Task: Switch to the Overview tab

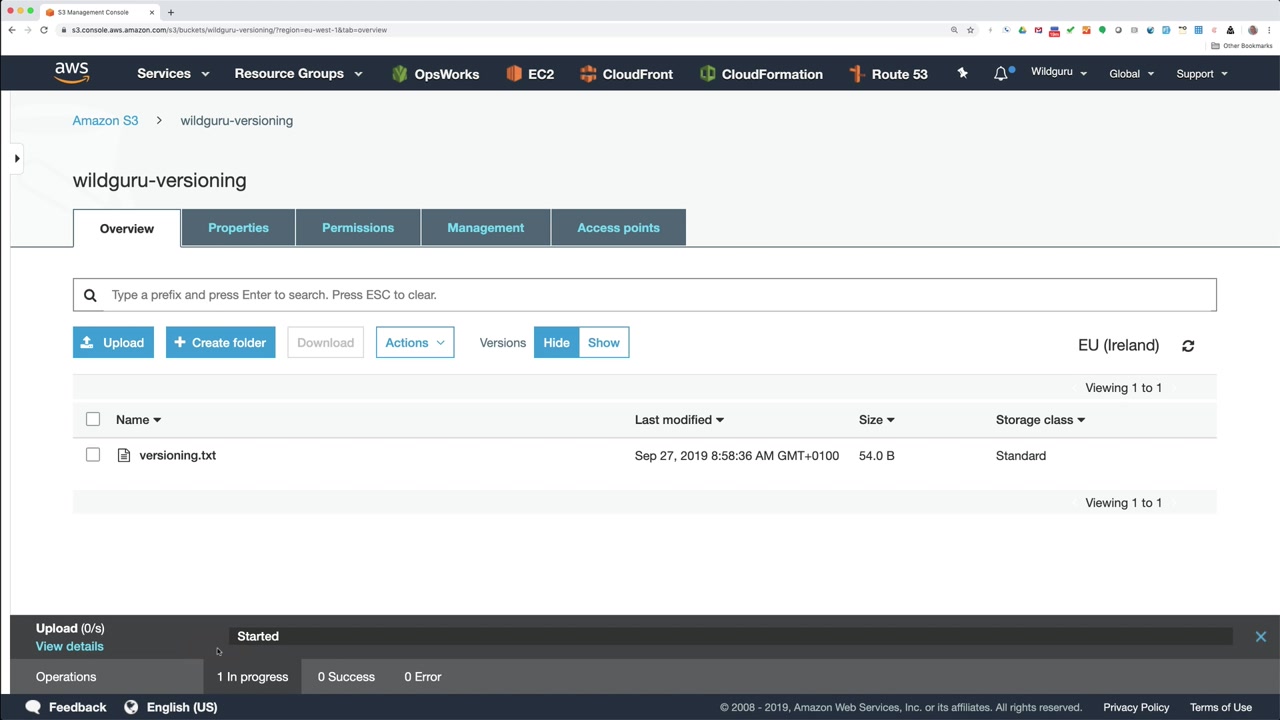Action: click(127, 228)
